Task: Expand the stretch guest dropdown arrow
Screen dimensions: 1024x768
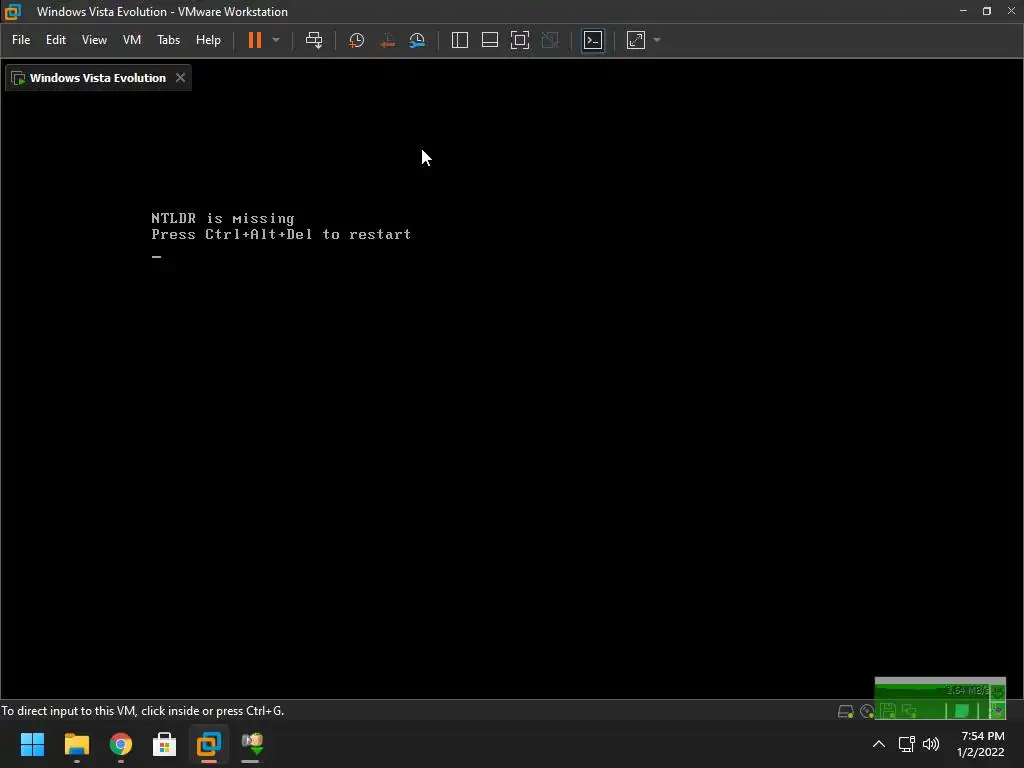Action: (x=657, y=40)
